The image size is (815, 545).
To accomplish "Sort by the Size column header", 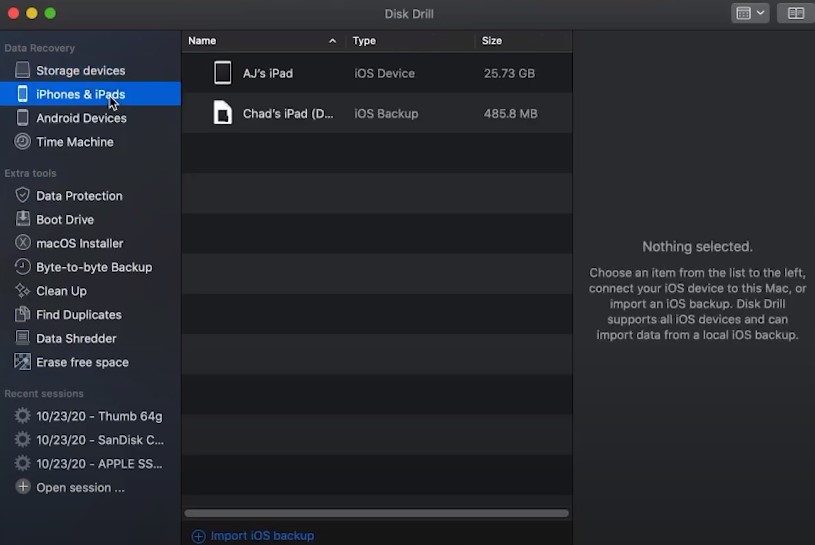I will point(492,41).
